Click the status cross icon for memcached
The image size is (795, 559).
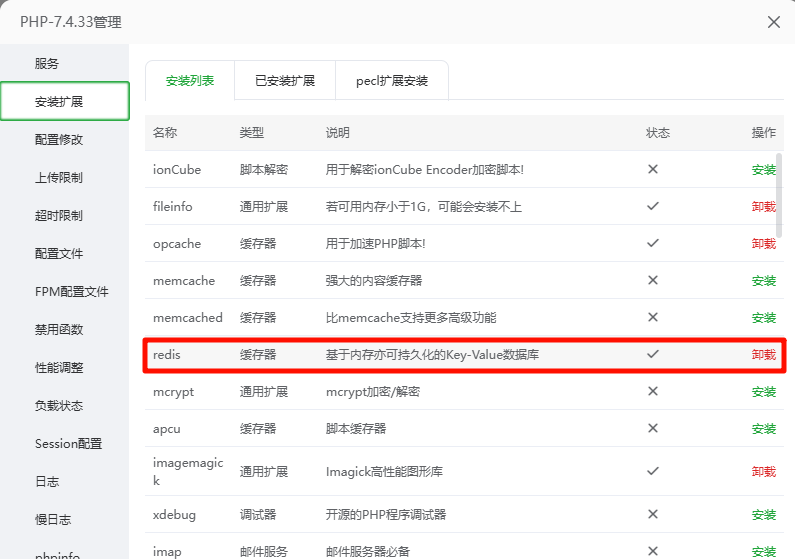(653, 317)
